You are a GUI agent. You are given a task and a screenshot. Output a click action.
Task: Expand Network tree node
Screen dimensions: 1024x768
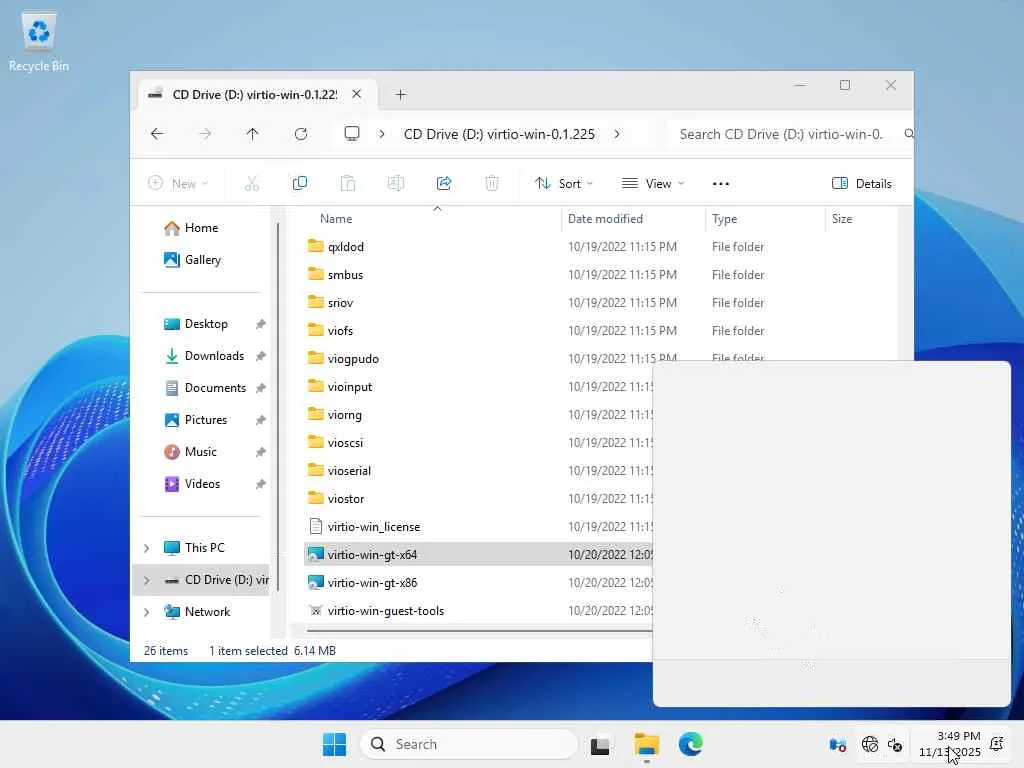point(147,612)
